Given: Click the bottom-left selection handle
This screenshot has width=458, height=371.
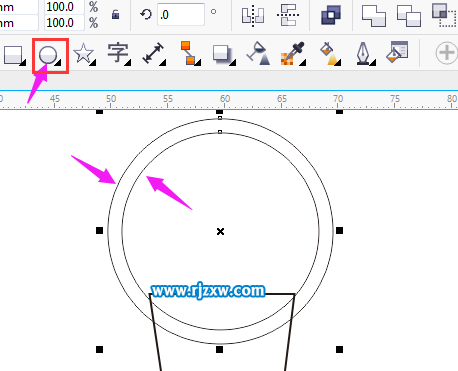Looking at the screenshot, I should 99,349.
